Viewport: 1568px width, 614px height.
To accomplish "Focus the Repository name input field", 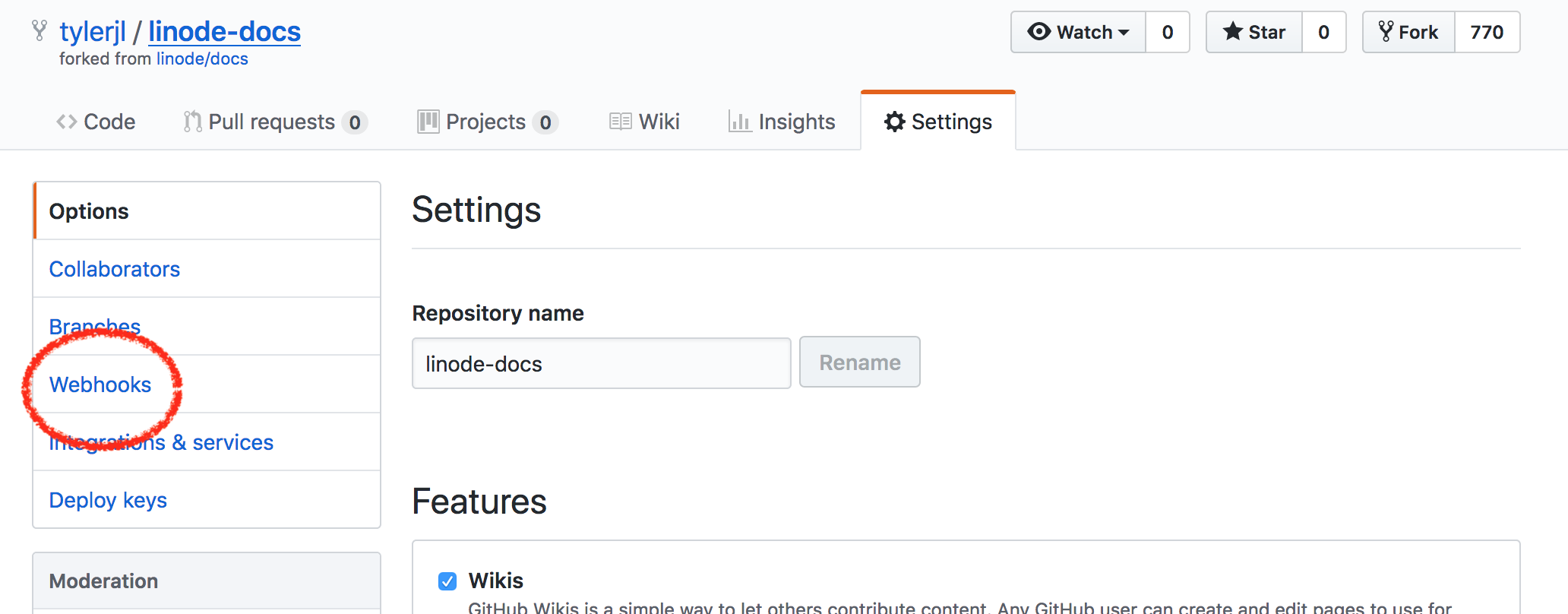I will pos(601,363).
